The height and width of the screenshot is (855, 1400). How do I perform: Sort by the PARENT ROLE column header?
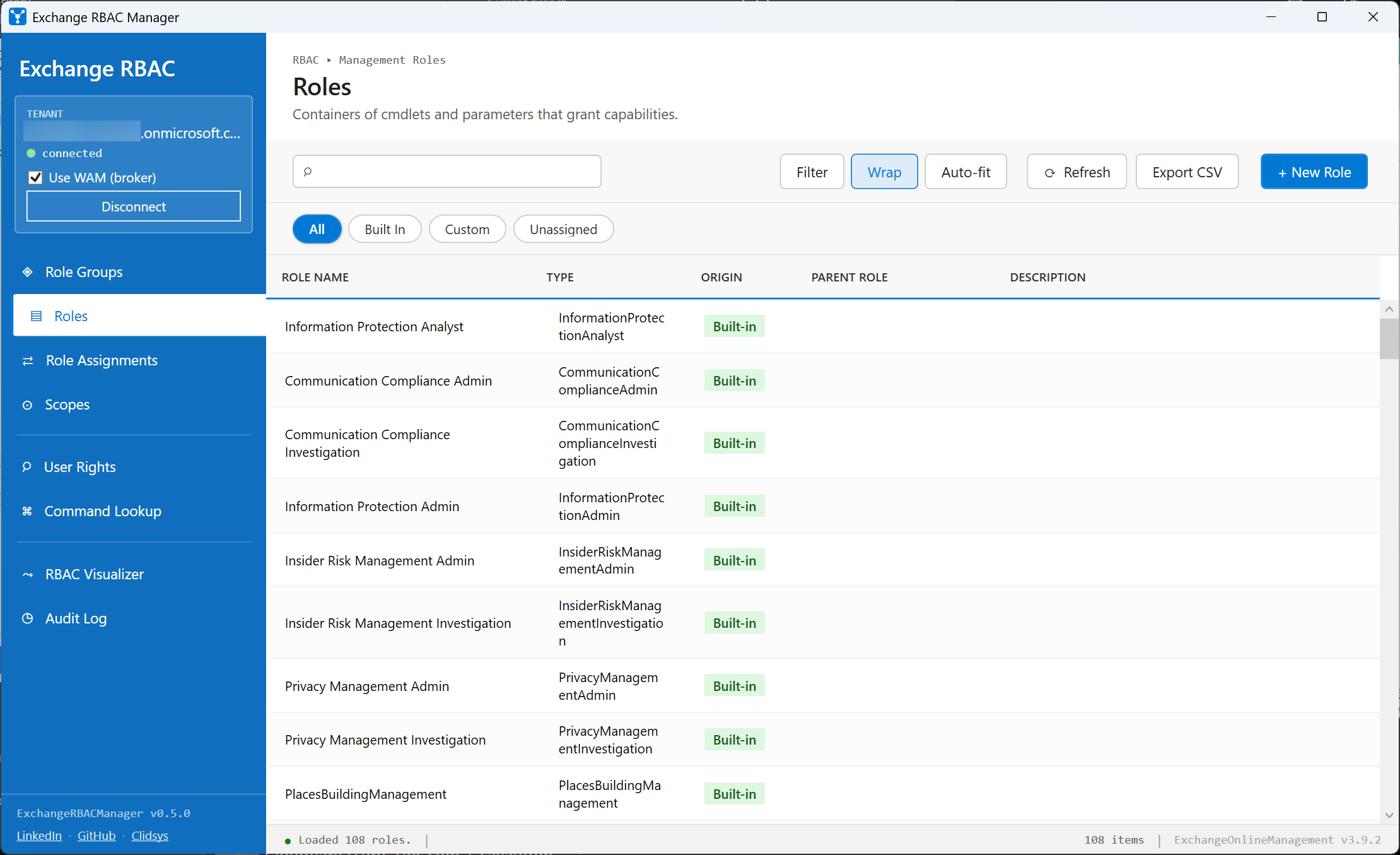tap(849, 277)
